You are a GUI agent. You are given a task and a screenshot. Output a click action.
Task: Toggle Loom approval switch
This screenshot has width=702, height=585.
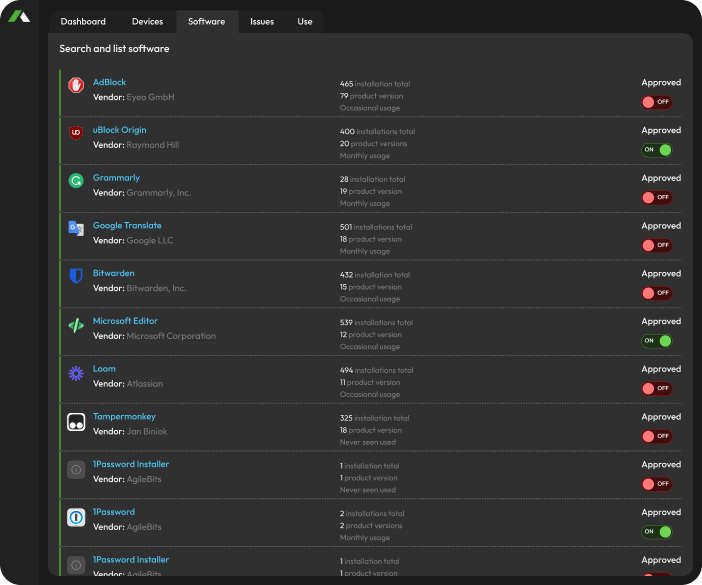657,389
